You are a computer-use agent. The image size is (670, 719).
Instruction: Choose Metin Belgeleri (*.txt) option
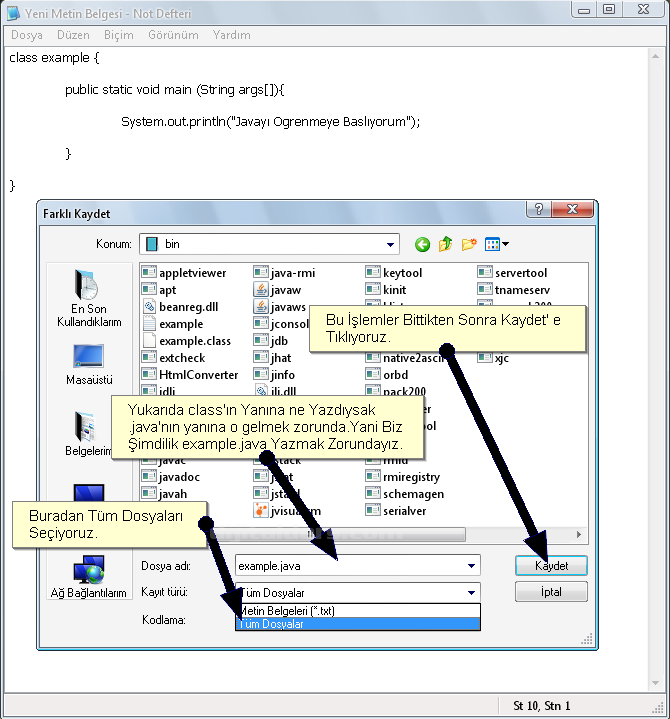(x=358, y=611)
